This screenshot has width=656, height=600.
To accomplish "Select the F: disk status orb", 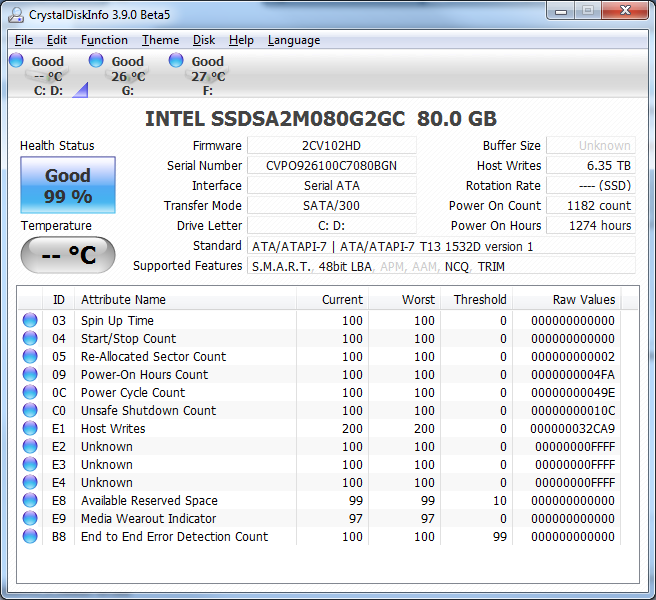I will (176, 60).
